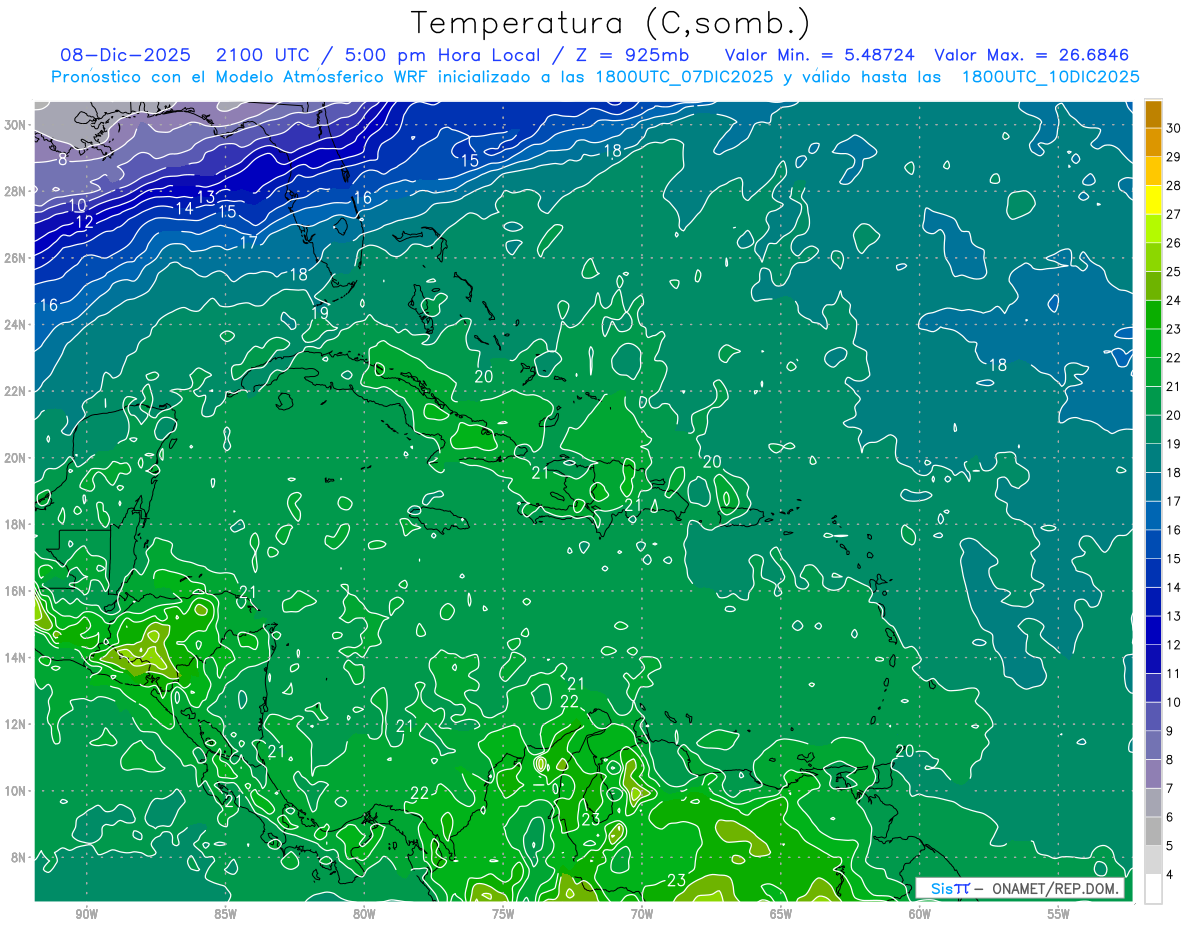The image size is (1200, 927).
Task: Click the 24N latitude label
Action: (x=16, y=324)
